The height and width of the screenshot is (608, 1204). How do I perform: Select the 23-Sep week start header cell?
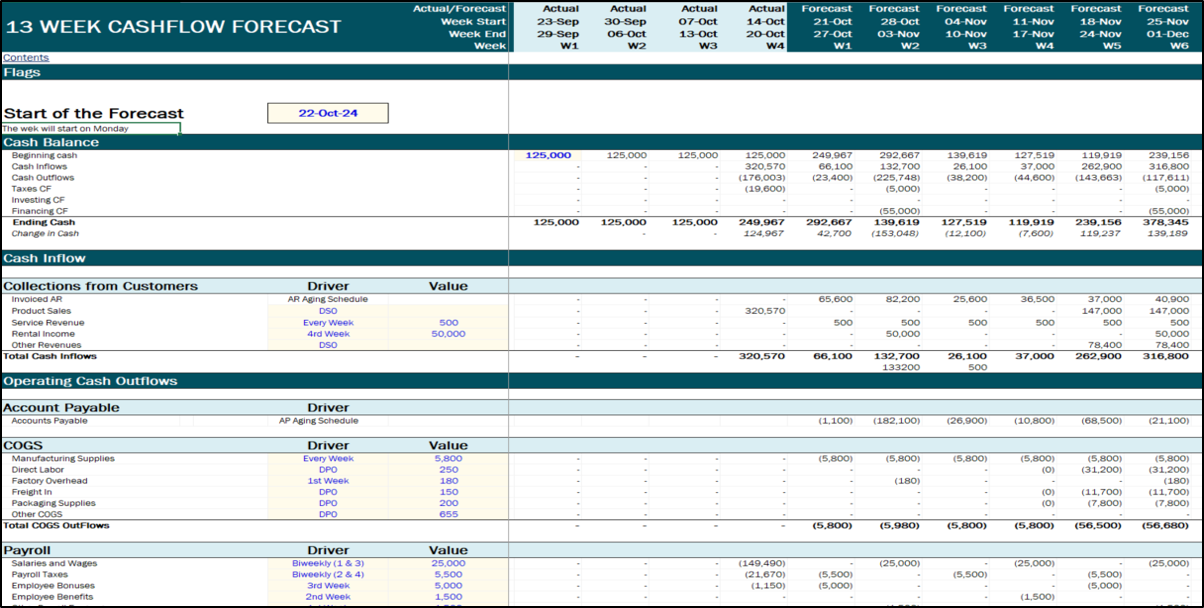click(x=559, y=21)
